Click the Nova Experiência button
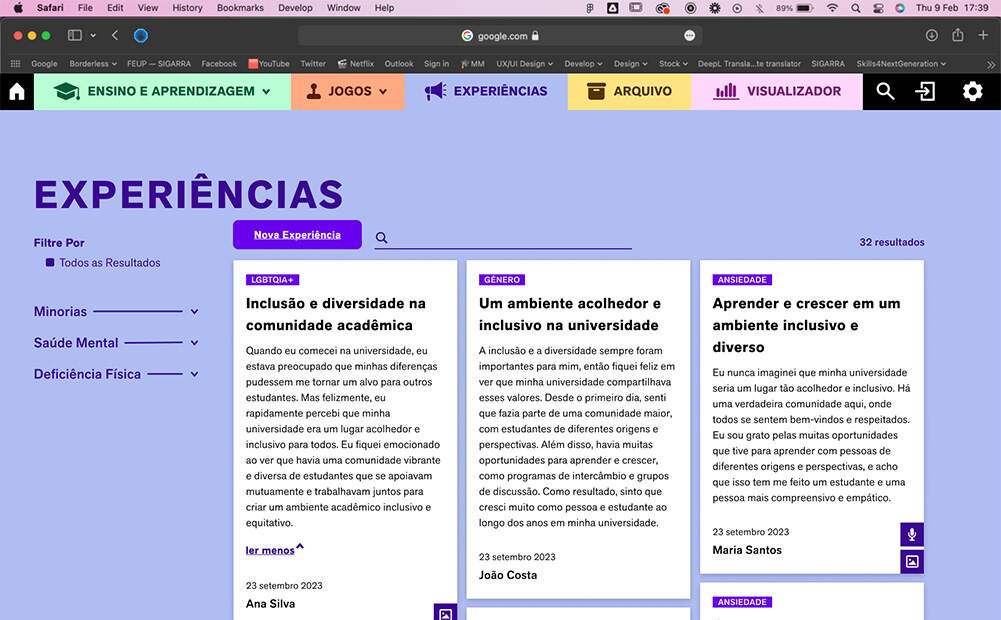This screenshot has height=620, width=1001. click(x=297, y=235)
